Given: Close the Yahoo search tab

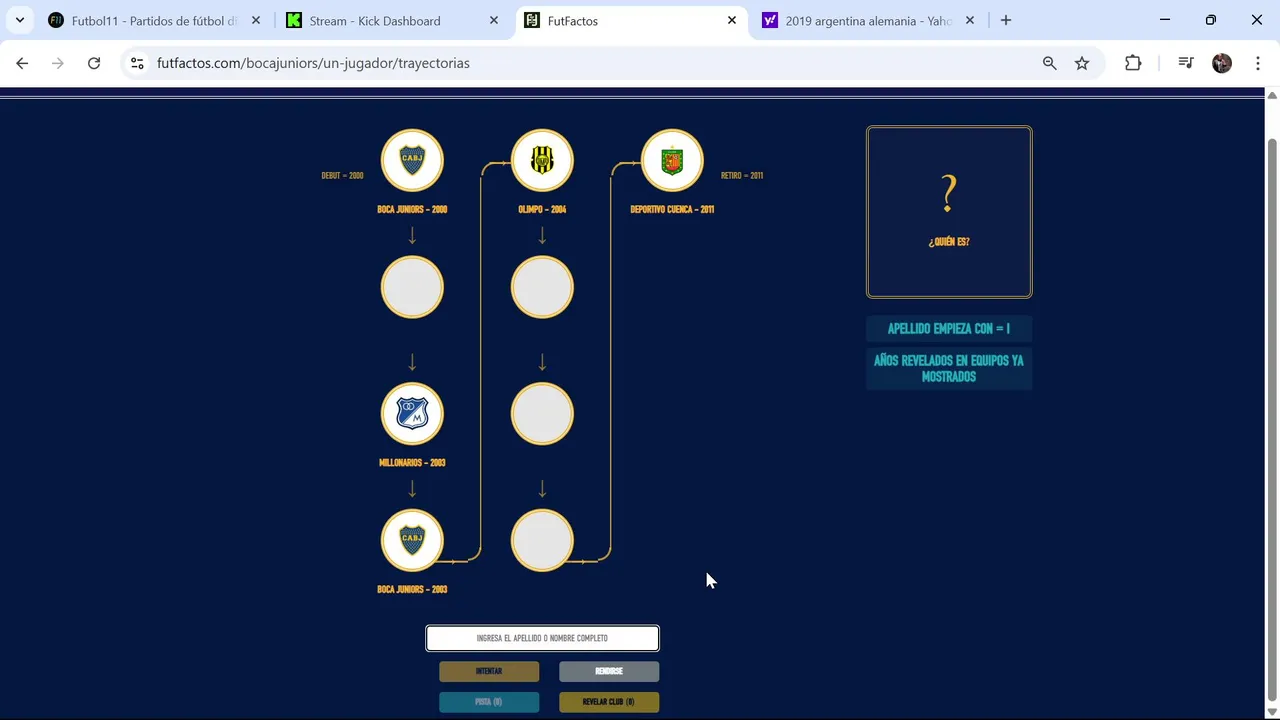Looking at the screenshot, I should (x=970, y=21).
